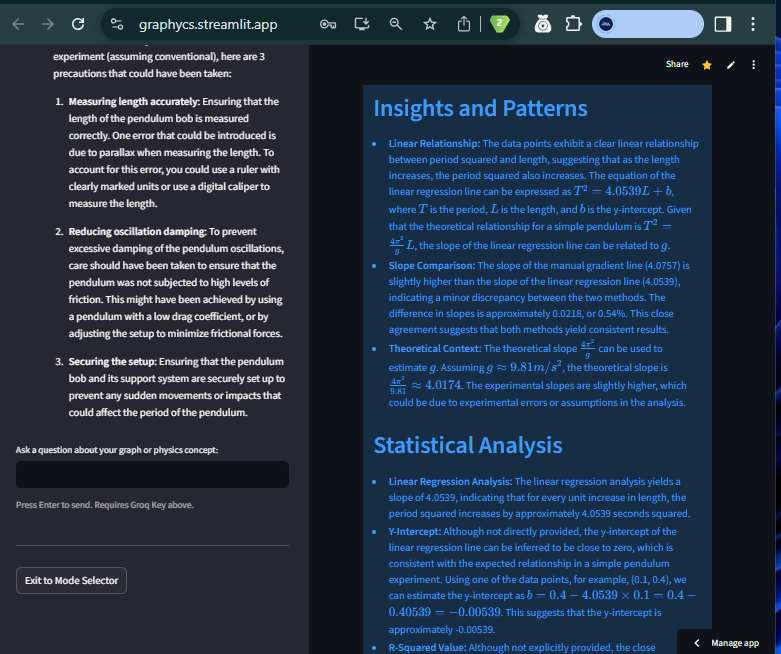The height and width of the screenshot is (654, 781).
Task: Click the Linear Relationship bold label
Action: click(x=434, y=143)
